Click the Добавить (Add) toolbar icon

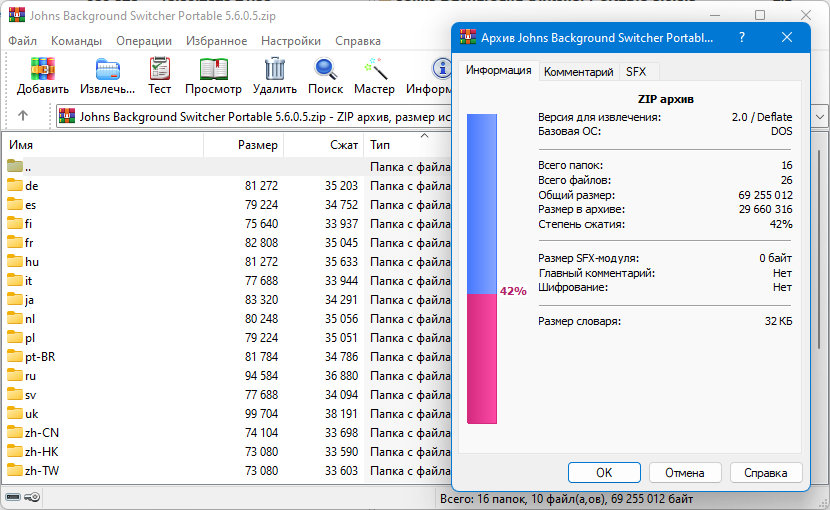[42, 70]
